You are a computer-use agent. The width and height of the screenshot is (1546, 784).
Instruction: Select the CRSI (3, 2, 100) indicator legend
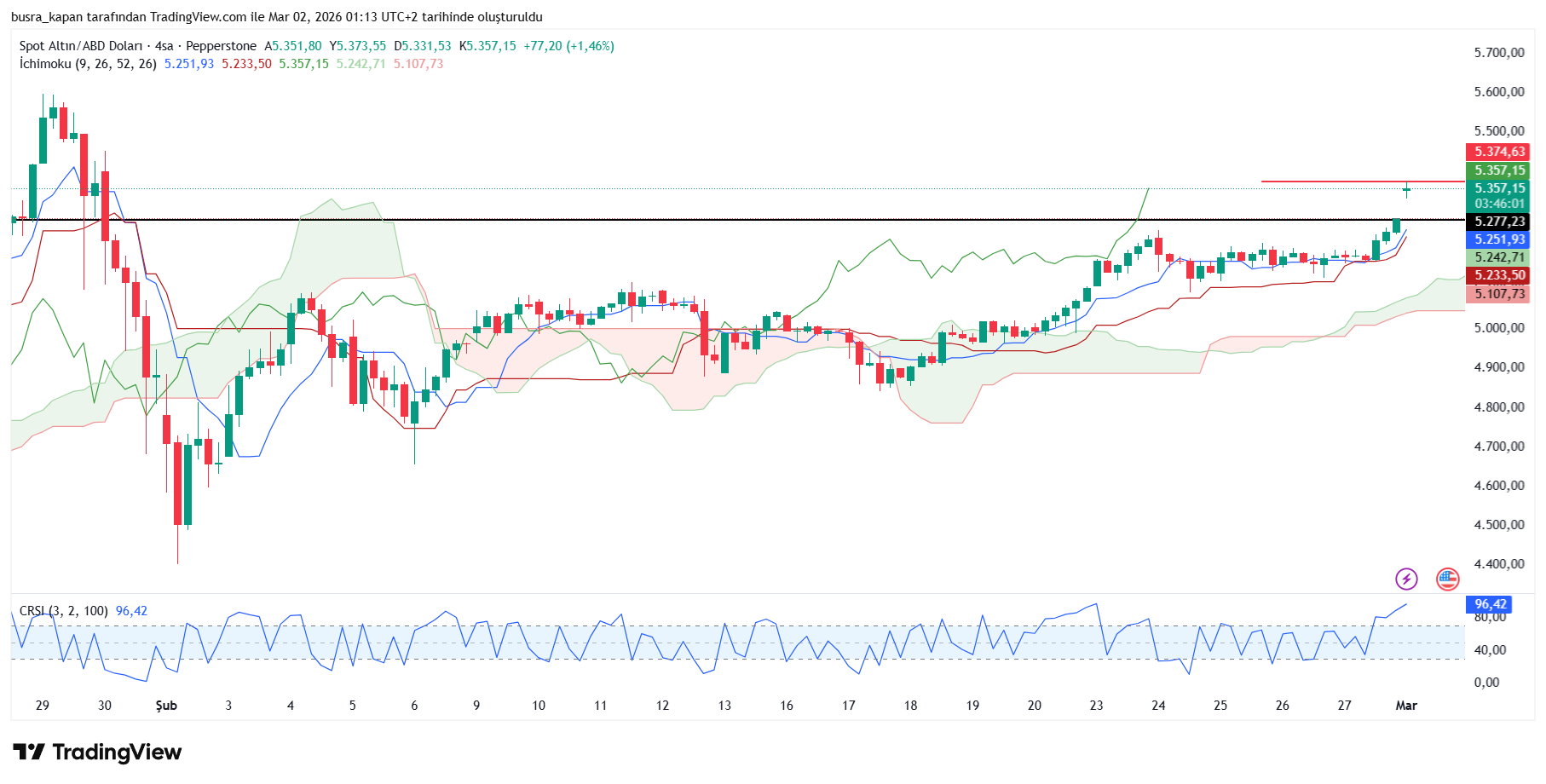(x=64, y=611)
